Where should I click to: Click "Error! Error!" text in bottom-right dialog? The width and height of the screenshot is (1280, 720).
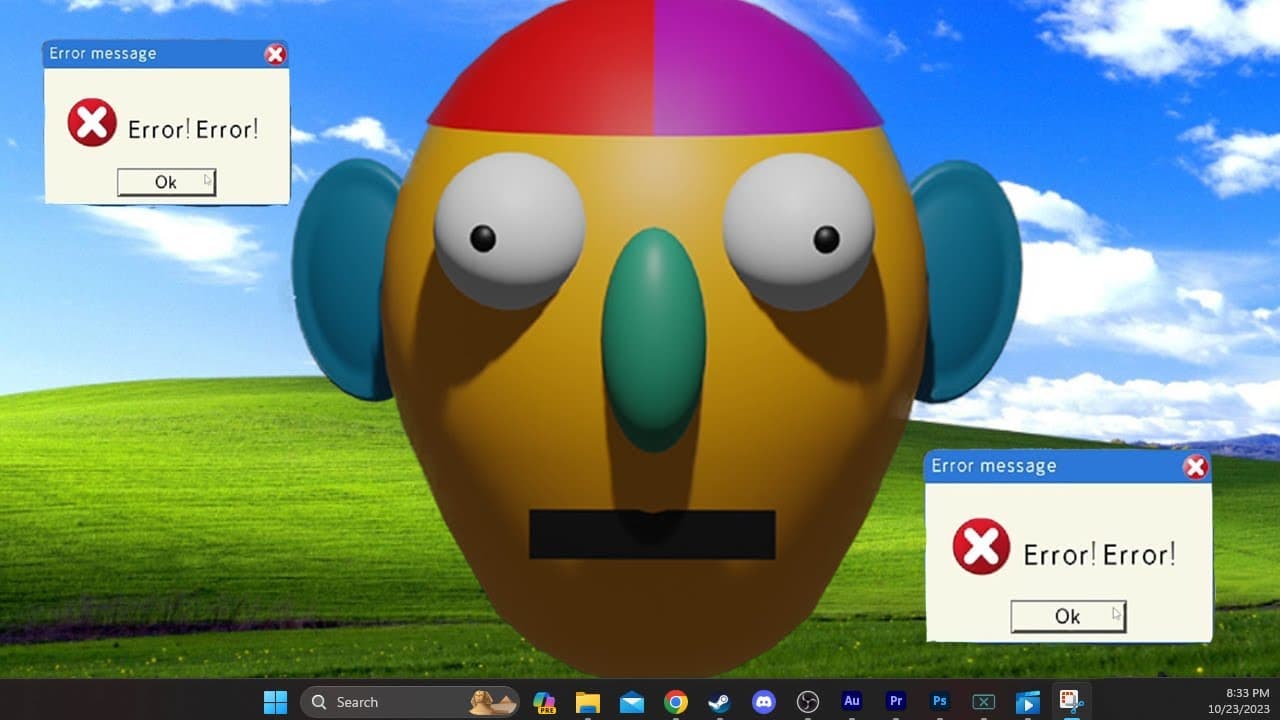pos(1099,553)
